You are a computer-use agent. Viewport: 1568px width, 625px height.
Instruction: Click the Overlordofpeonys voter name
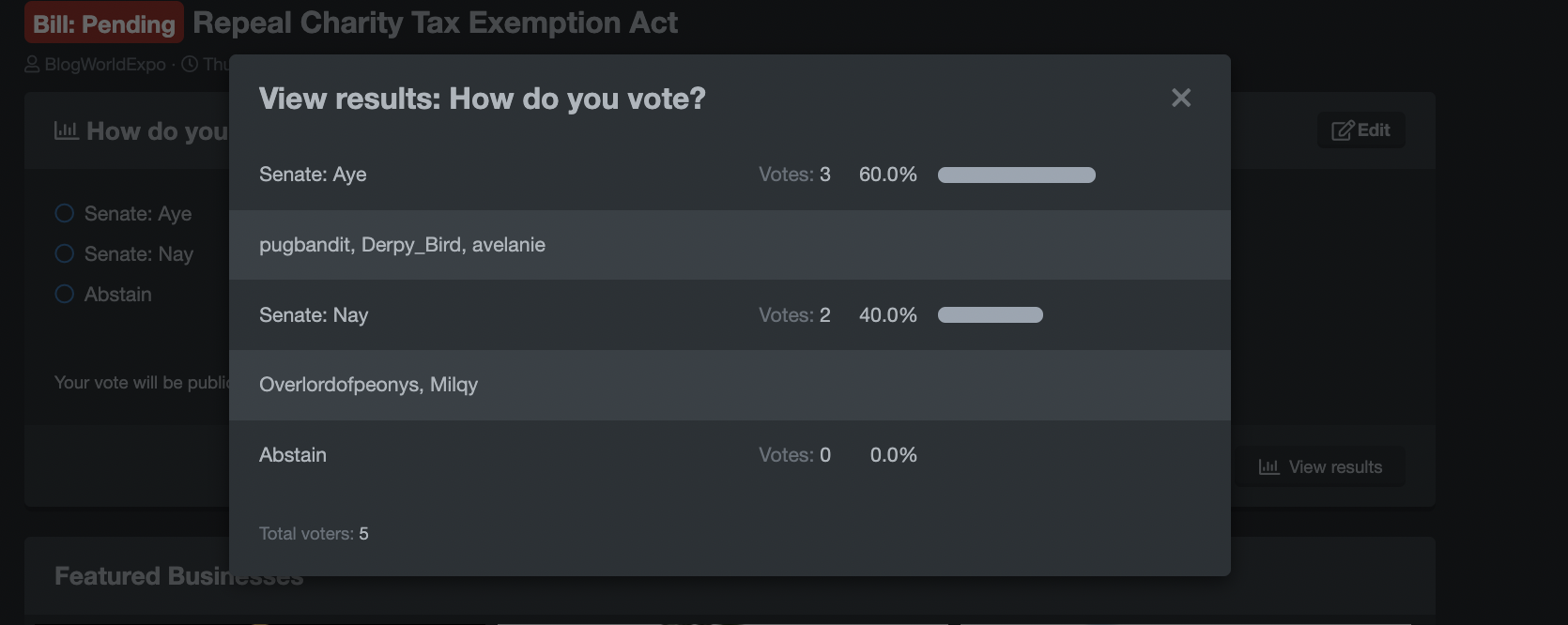pyautogui.click(x=339, y=385)
